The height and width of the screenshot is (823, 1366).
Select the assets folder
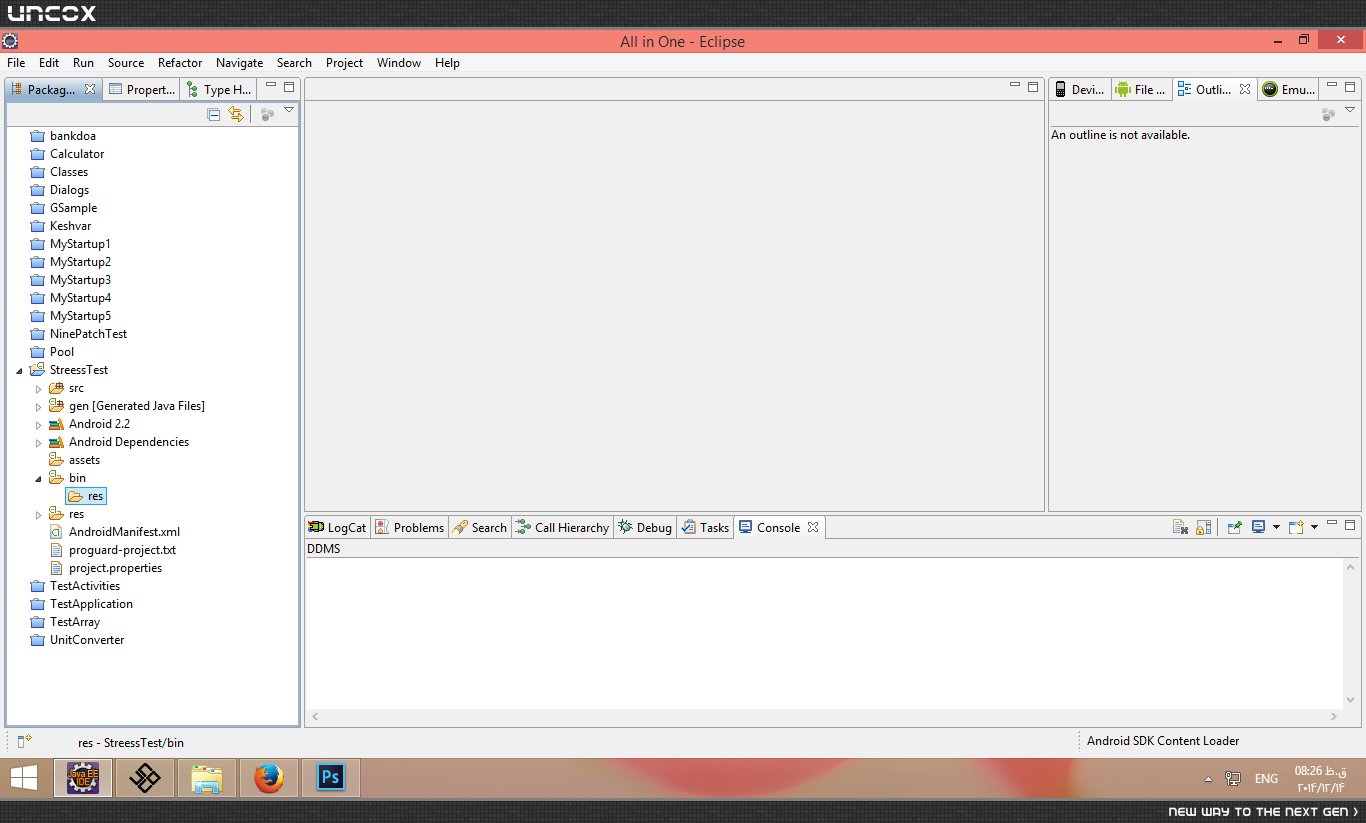coord(84,460)
